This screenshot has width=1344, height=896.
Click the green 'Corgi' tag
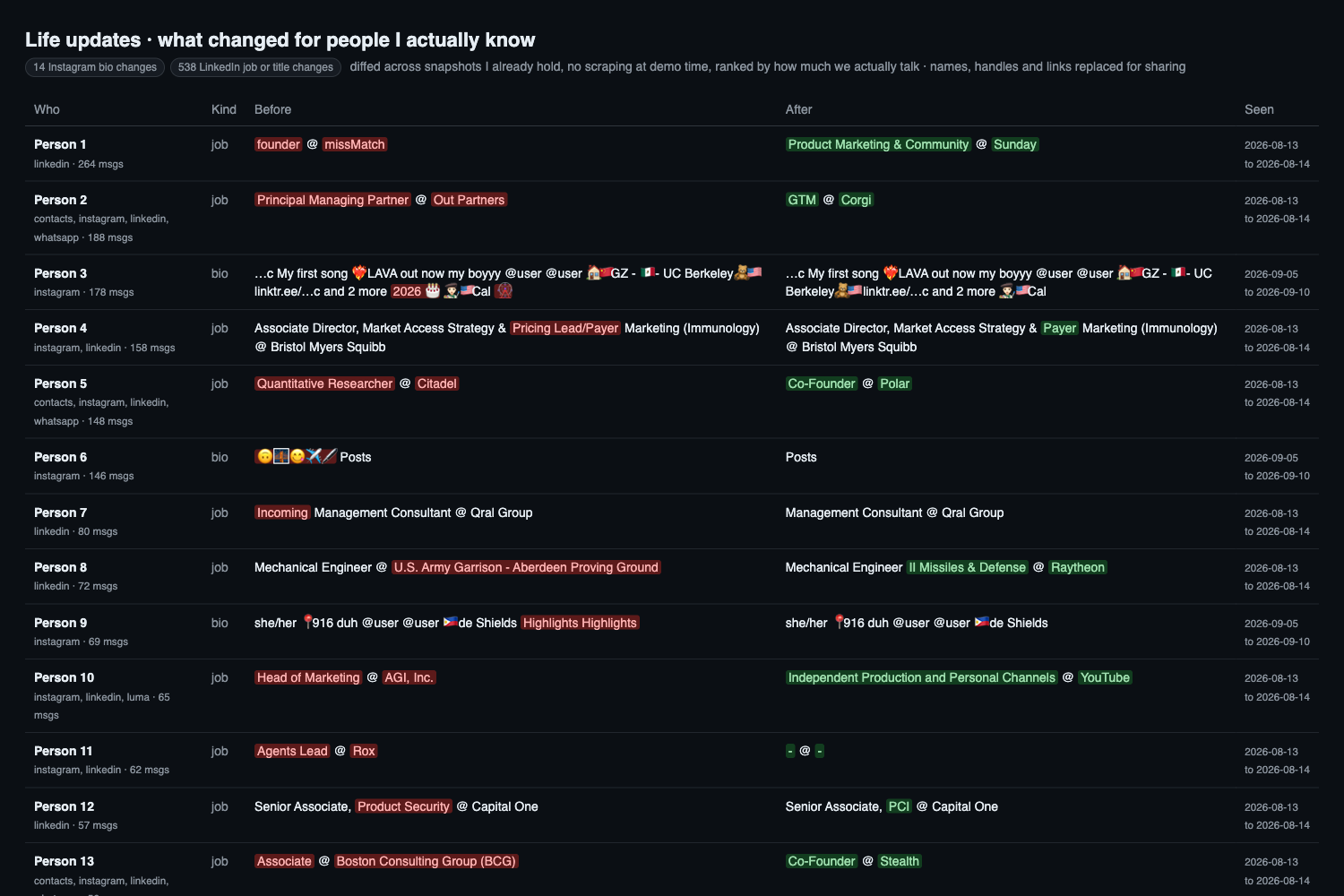point(856,200)
